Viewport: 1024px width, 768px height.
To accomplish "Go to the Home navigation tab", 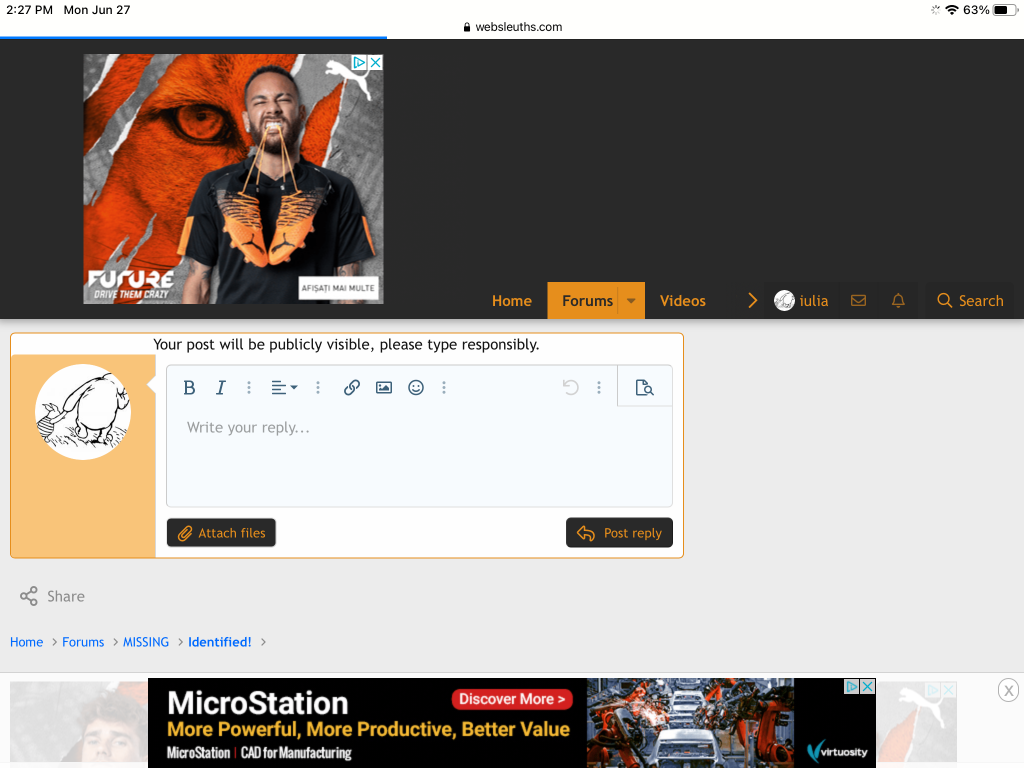I will [511, 301].
